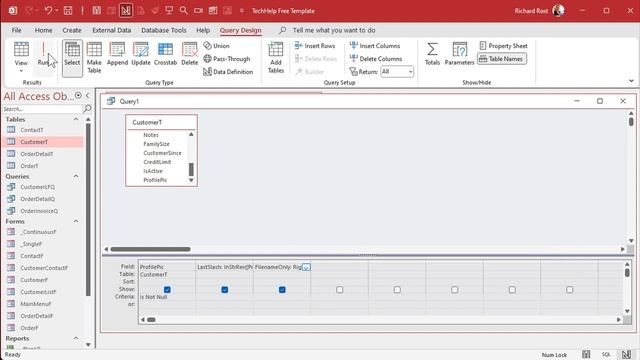Click the Undo icon in title bar
The image size is (640, 360).
(x=48, y=11)
